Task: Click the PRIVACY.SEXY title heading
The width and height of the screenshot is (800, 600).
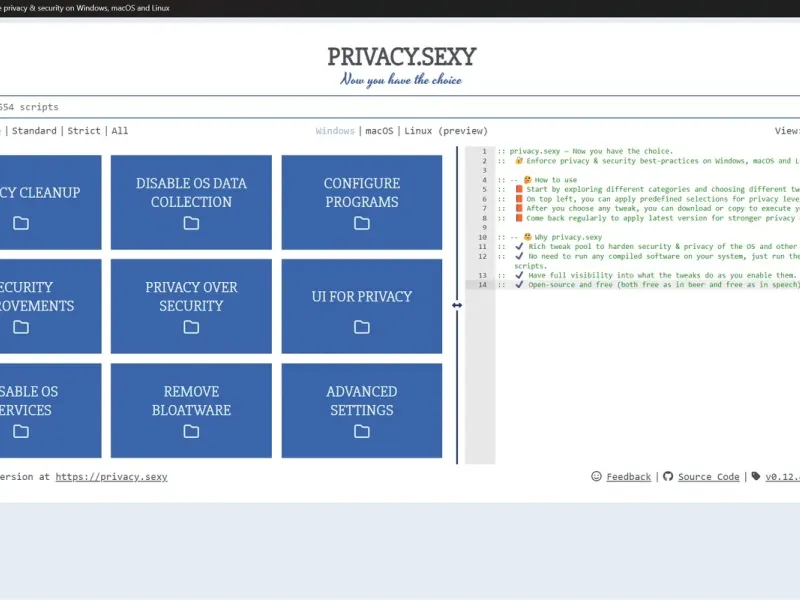Action: point(402,57)
